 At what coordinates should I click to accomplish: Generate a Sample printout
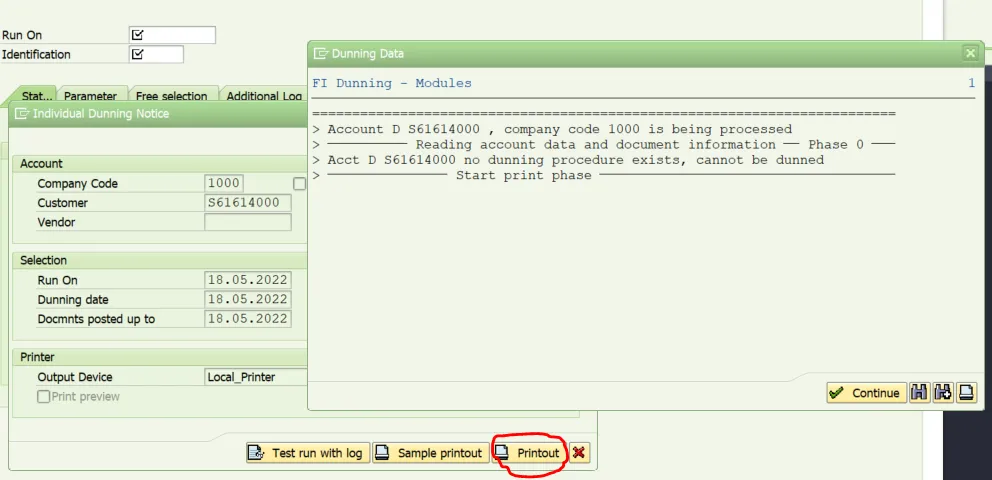[x=431, y=453]
